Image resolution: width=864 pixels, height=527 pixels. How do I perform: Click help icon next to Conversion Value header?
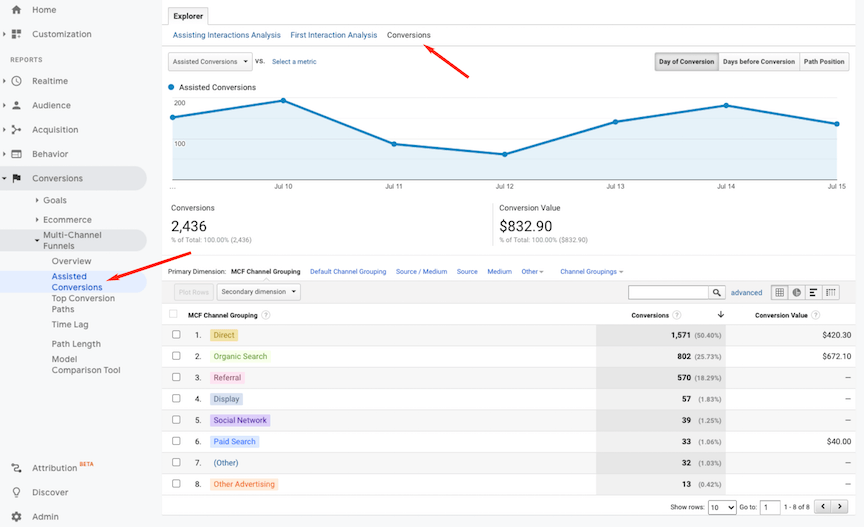(816, 315)
